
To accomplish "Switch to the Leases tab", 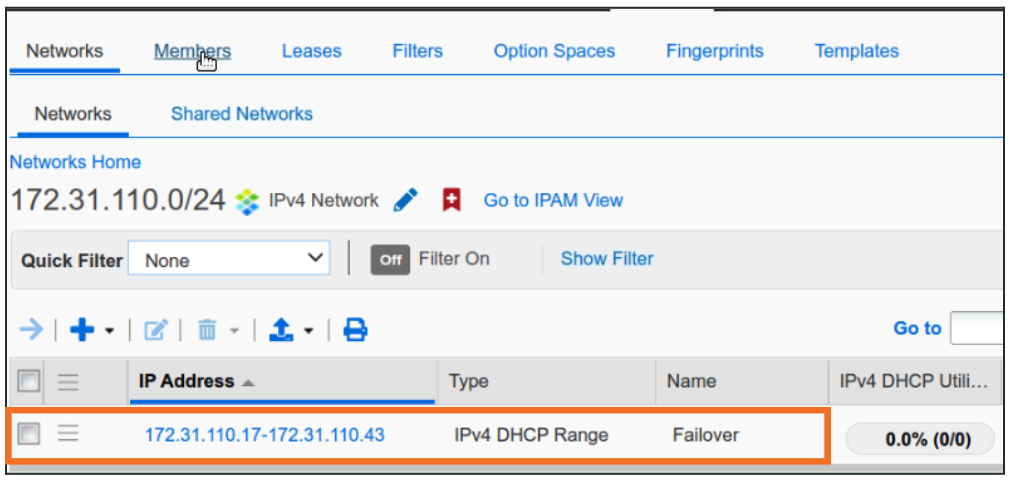I will [311, 51].
